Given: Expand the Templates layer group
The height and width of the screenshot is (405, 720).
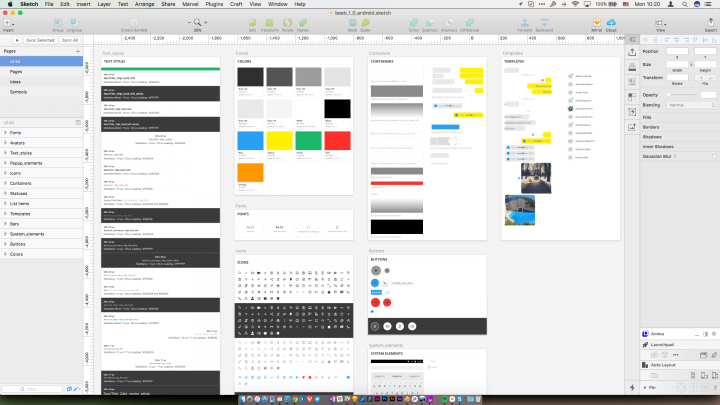Looking at the screenshot, I should click(x=5, y=214).
